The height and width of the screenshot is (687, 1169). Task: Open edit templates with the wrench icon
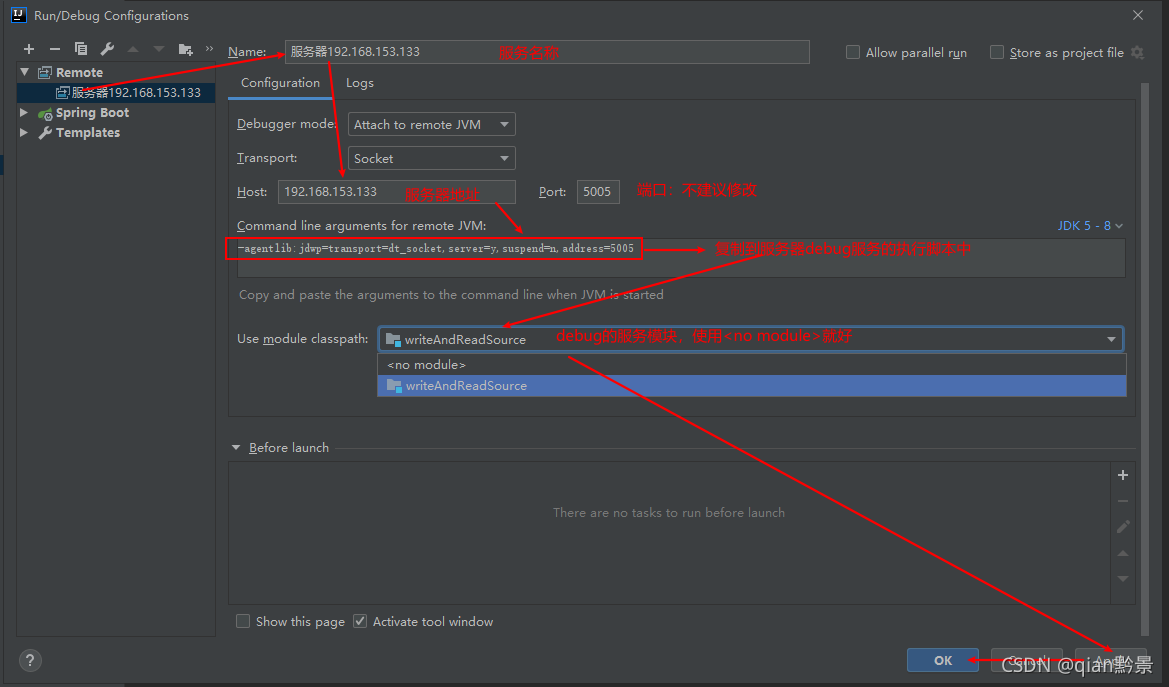tap(107, 48)
